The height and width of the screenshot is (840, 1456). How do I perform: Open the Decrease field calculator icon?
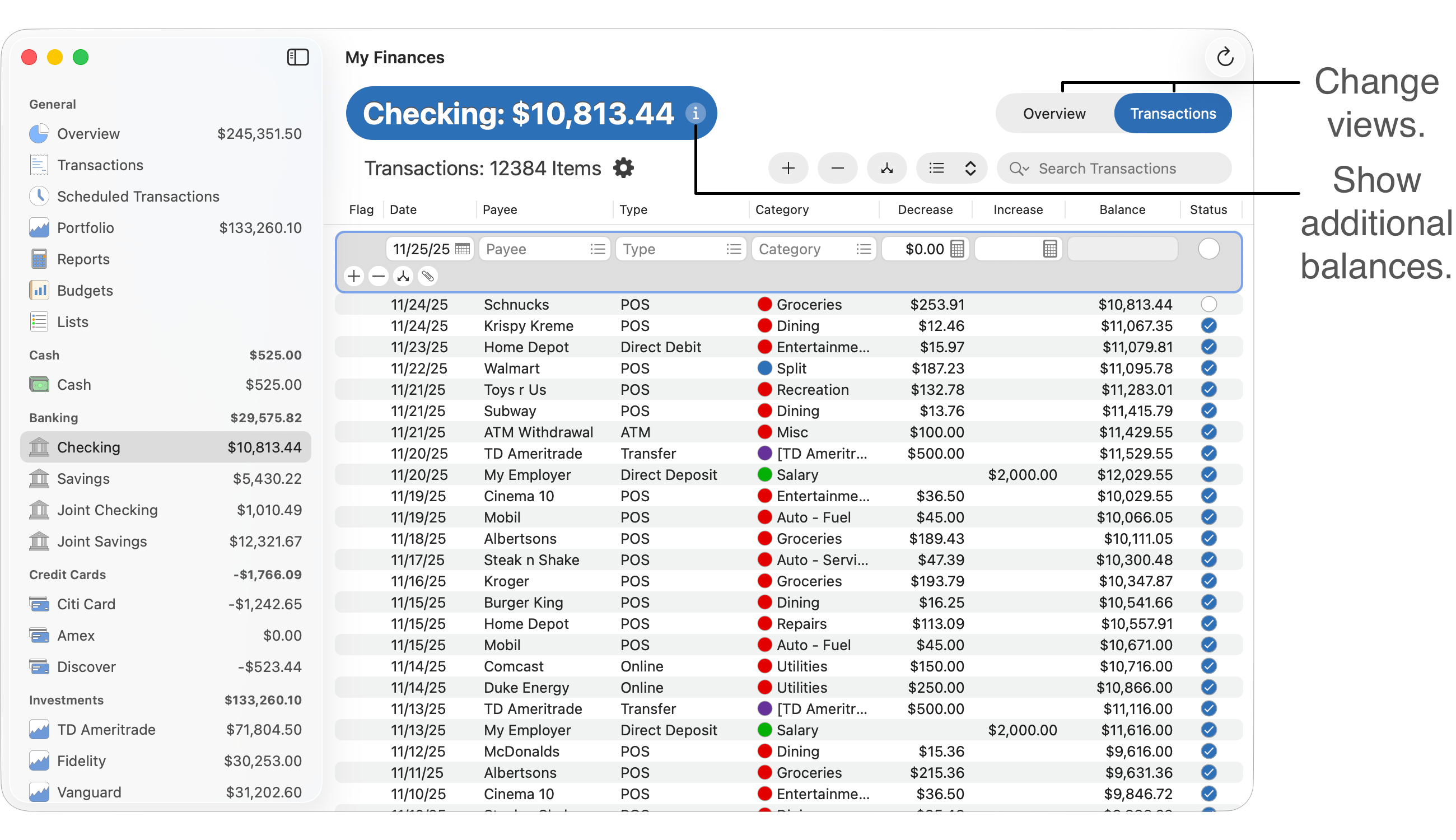point(957,249)
